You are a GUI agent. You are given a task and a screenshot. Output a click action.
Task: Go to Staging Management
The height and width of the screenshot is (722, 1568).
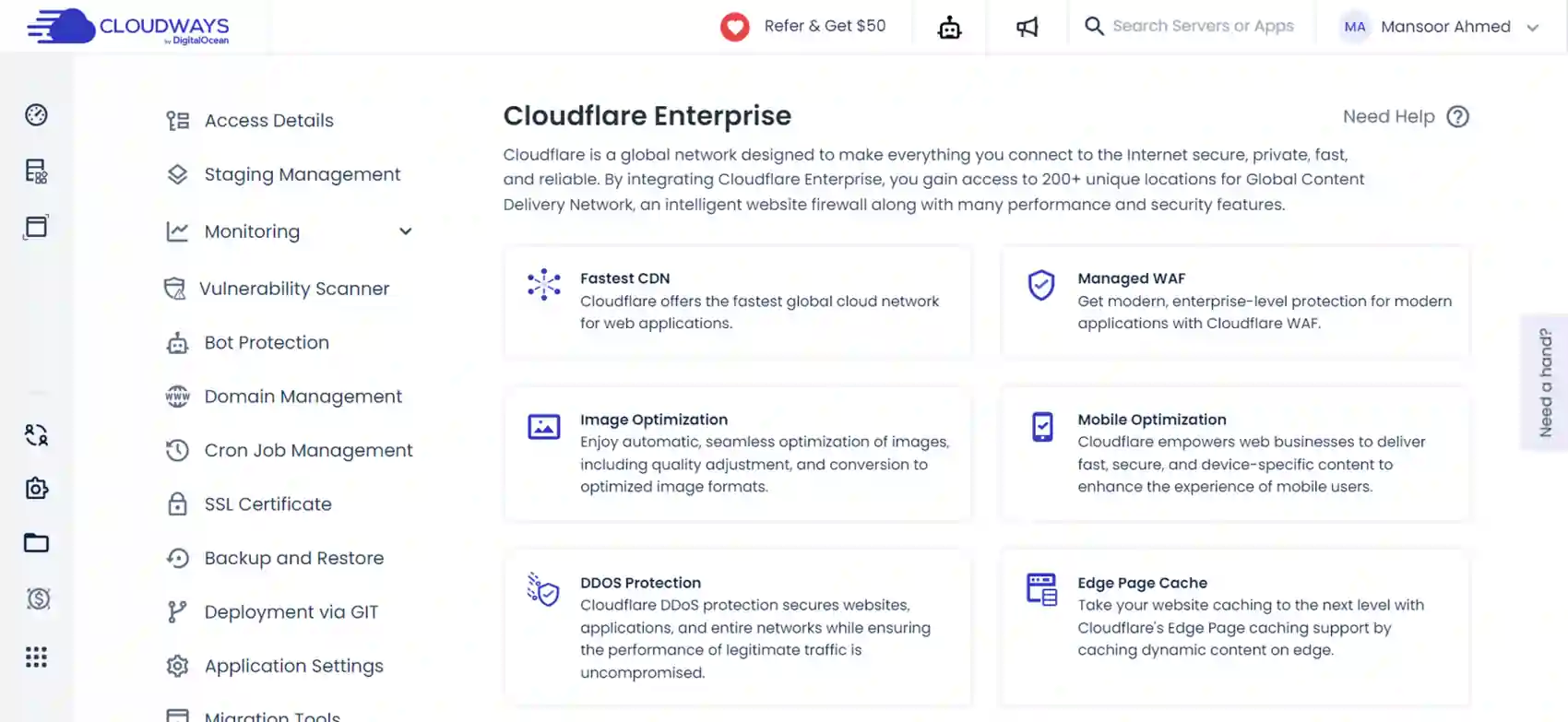coord(303,174)
